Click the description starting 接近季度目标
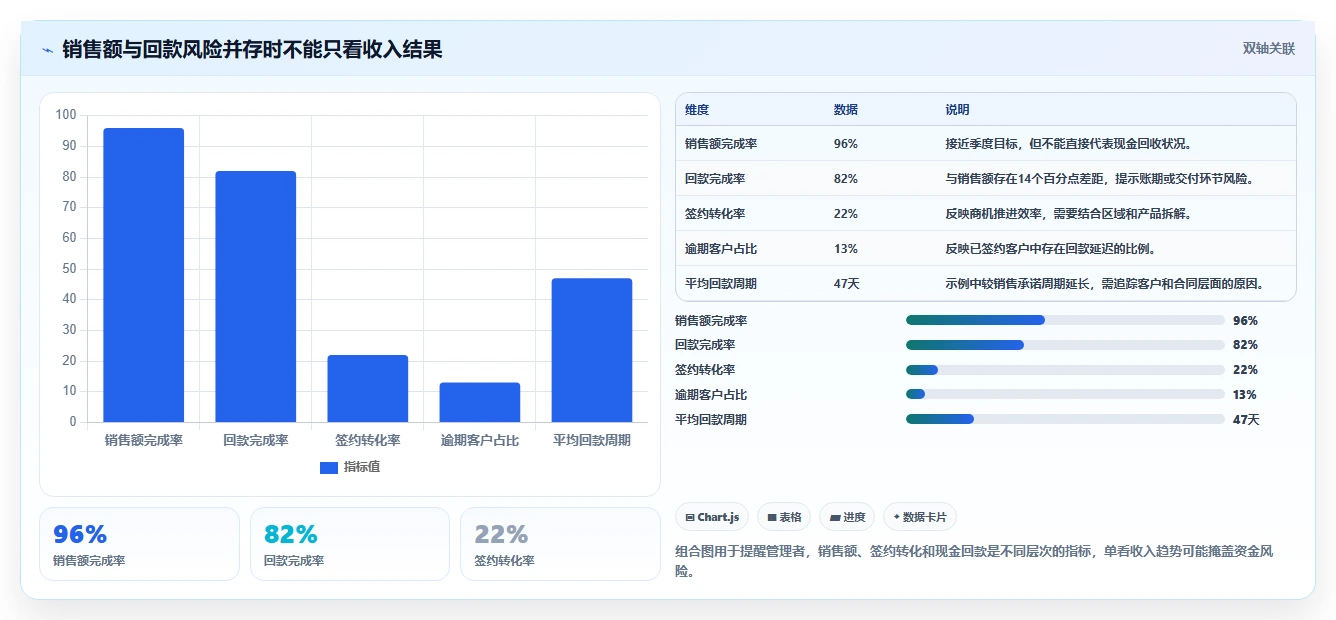The image size is (1336, 620). [x=1068, y=144]
